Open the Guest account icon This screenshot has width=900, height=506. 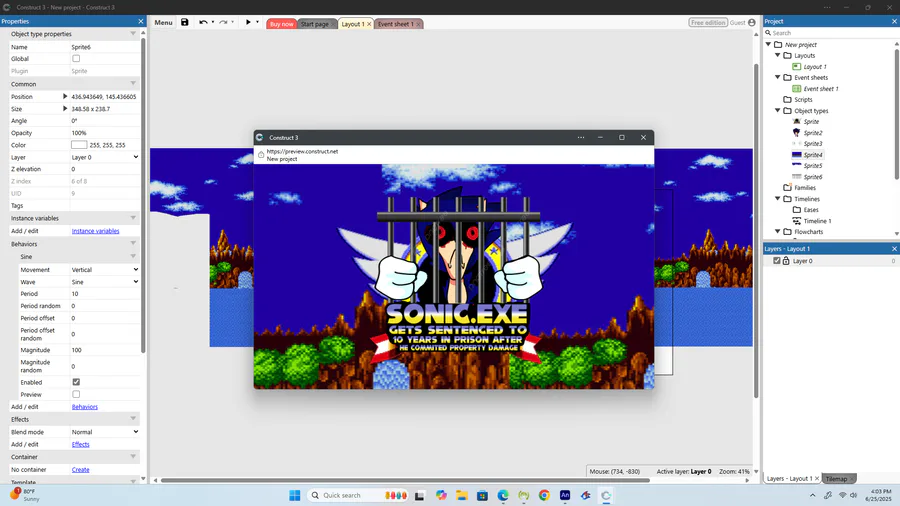[x=752, y=22]
